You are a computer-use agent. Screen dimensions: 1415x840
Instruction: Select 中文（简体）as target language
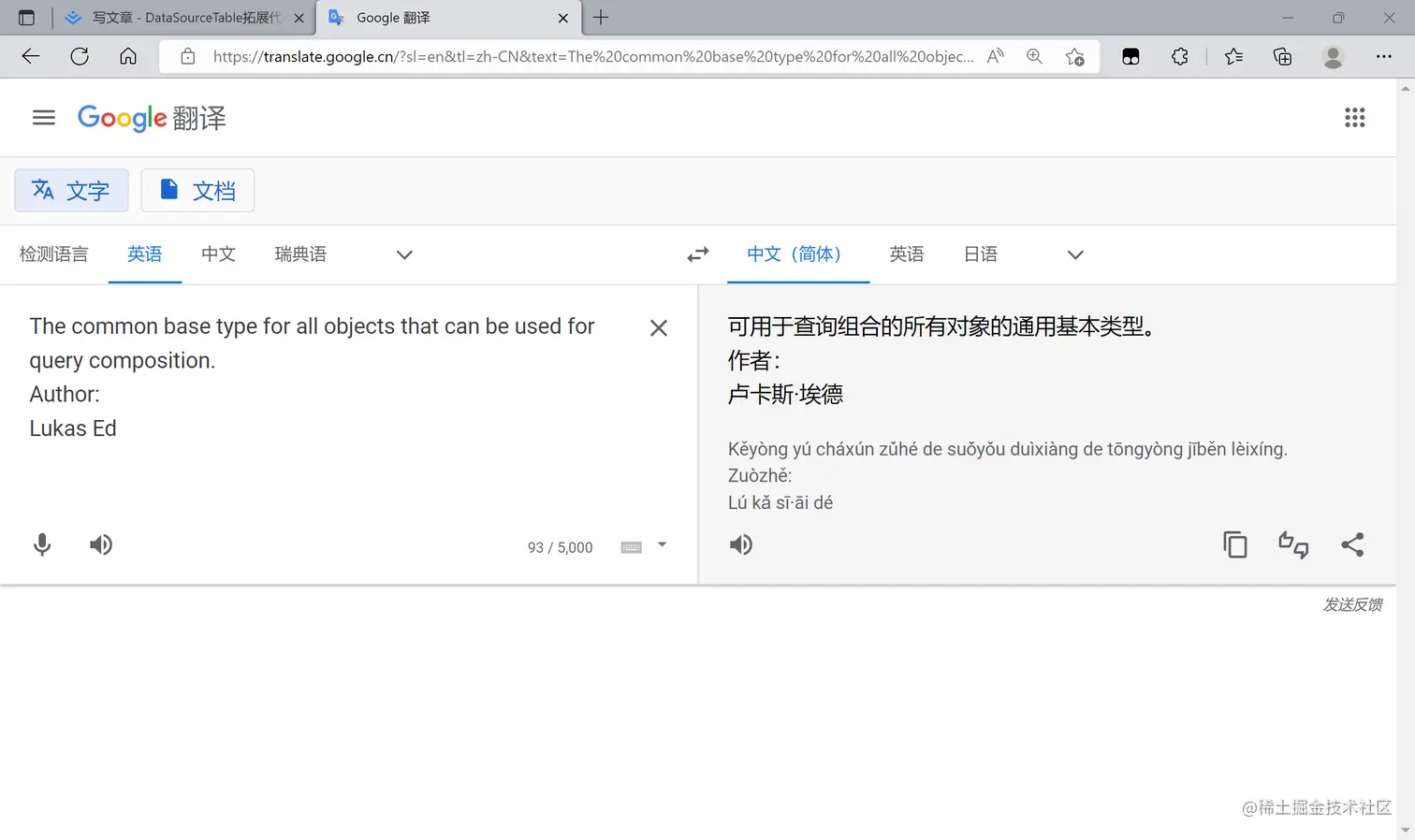click(798, 254)
